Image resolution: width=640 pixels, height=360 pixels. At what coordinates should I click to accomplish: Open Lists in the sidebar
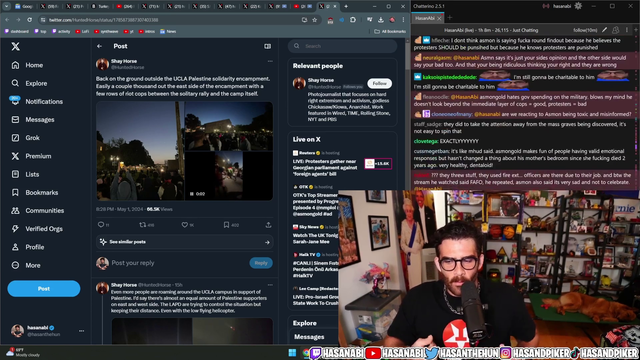pos(25,174)
